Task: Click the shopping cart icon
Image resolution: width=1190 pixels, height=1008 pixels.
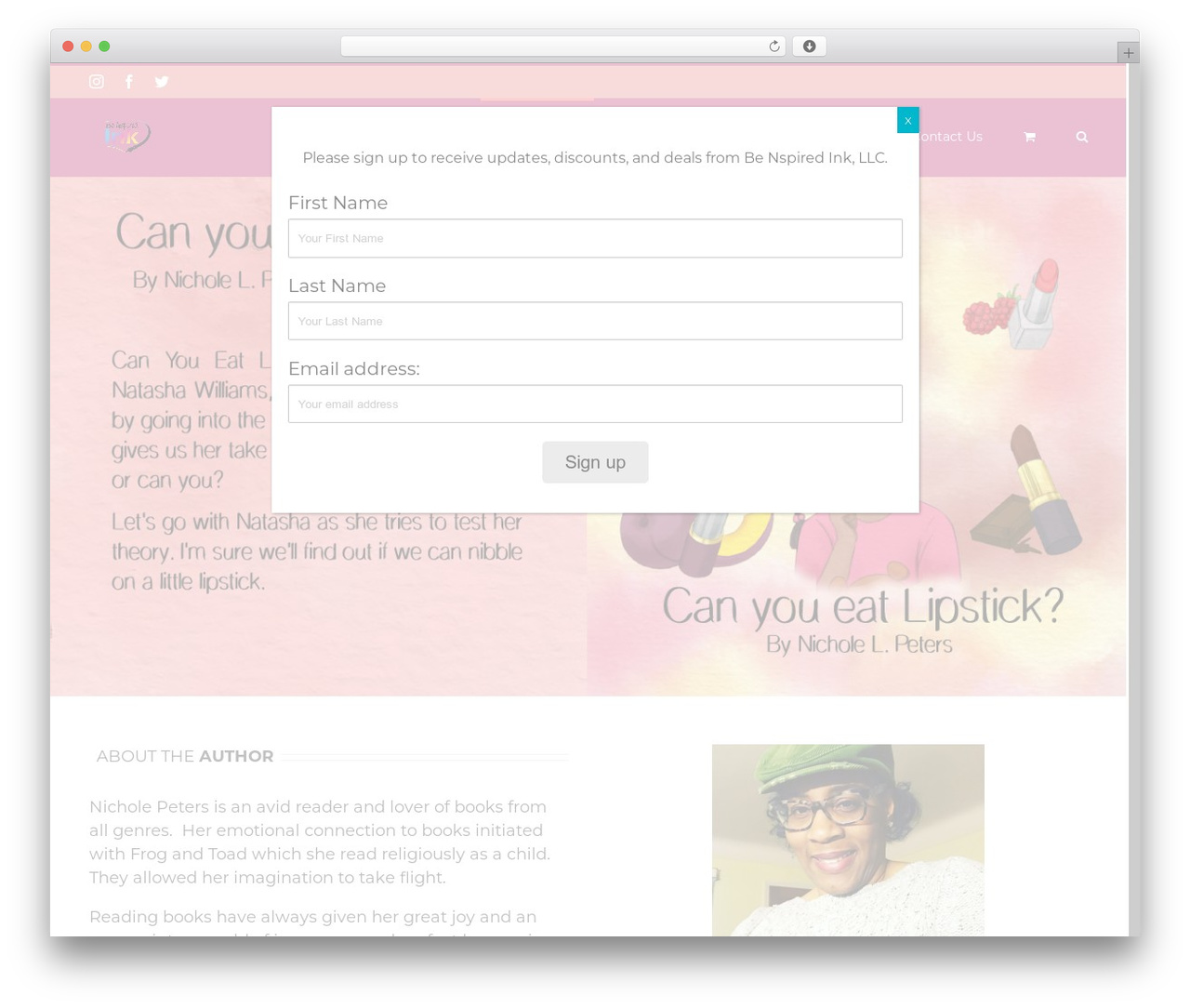Action: click(x=1029, y=137)
